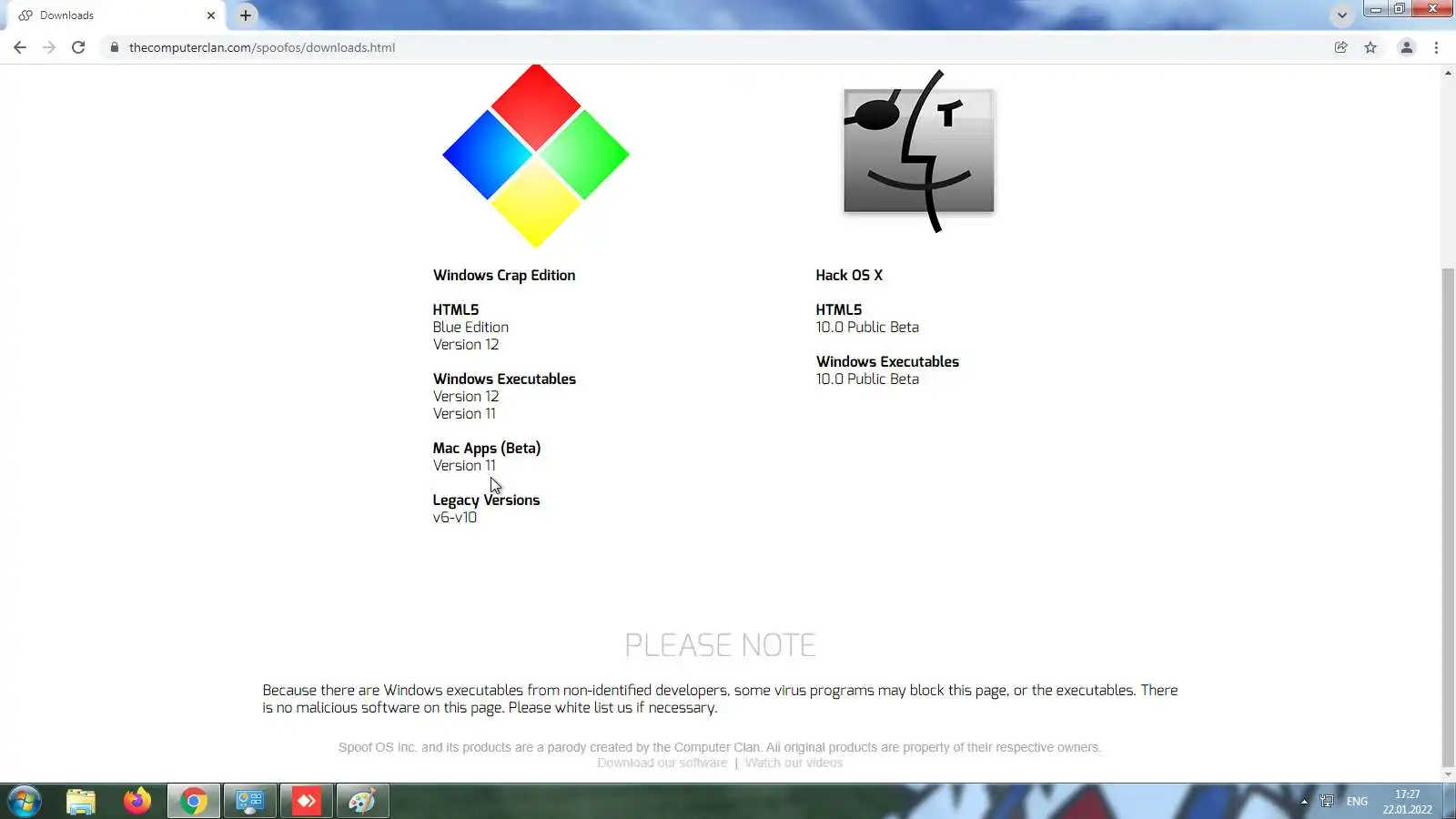
Task: Open the red arrow app in taskbar
Action: click(307, 802)
